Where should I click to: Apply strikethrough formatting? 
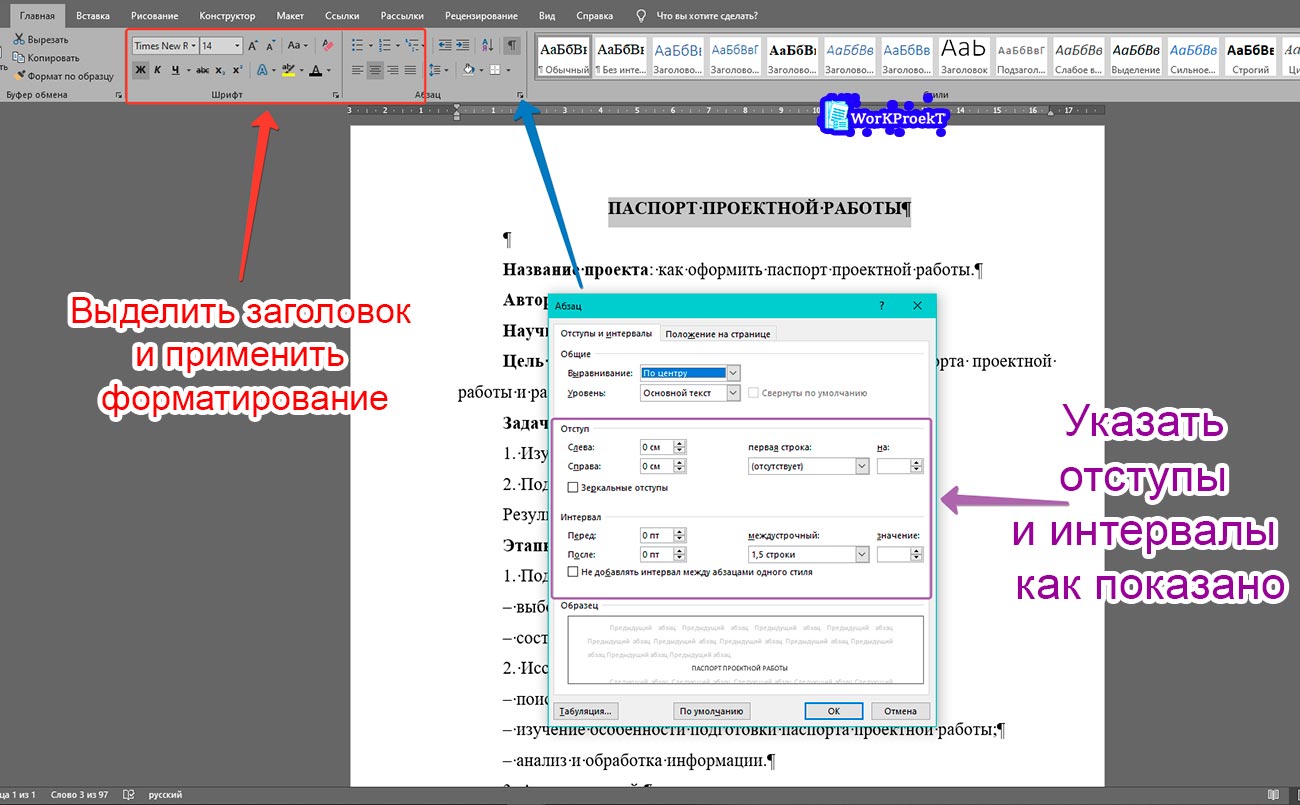tap(203, 69)
